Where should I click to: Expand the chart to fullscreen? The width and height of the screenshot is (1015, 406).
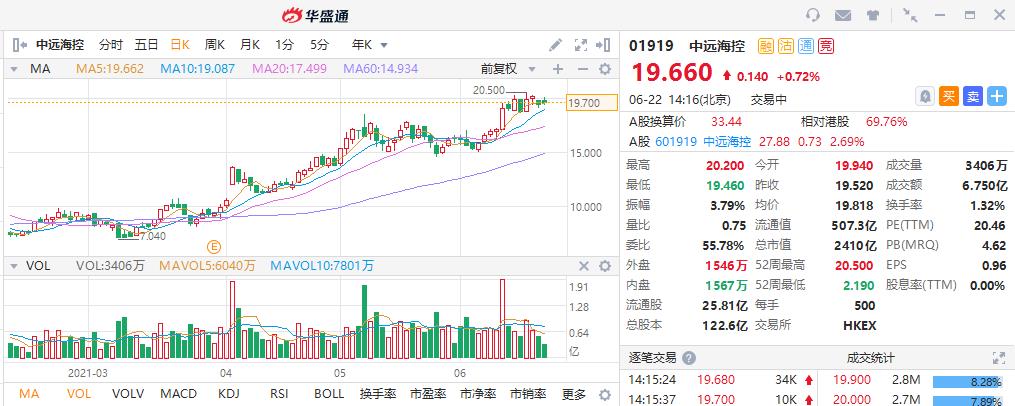[x=581, y=45]
